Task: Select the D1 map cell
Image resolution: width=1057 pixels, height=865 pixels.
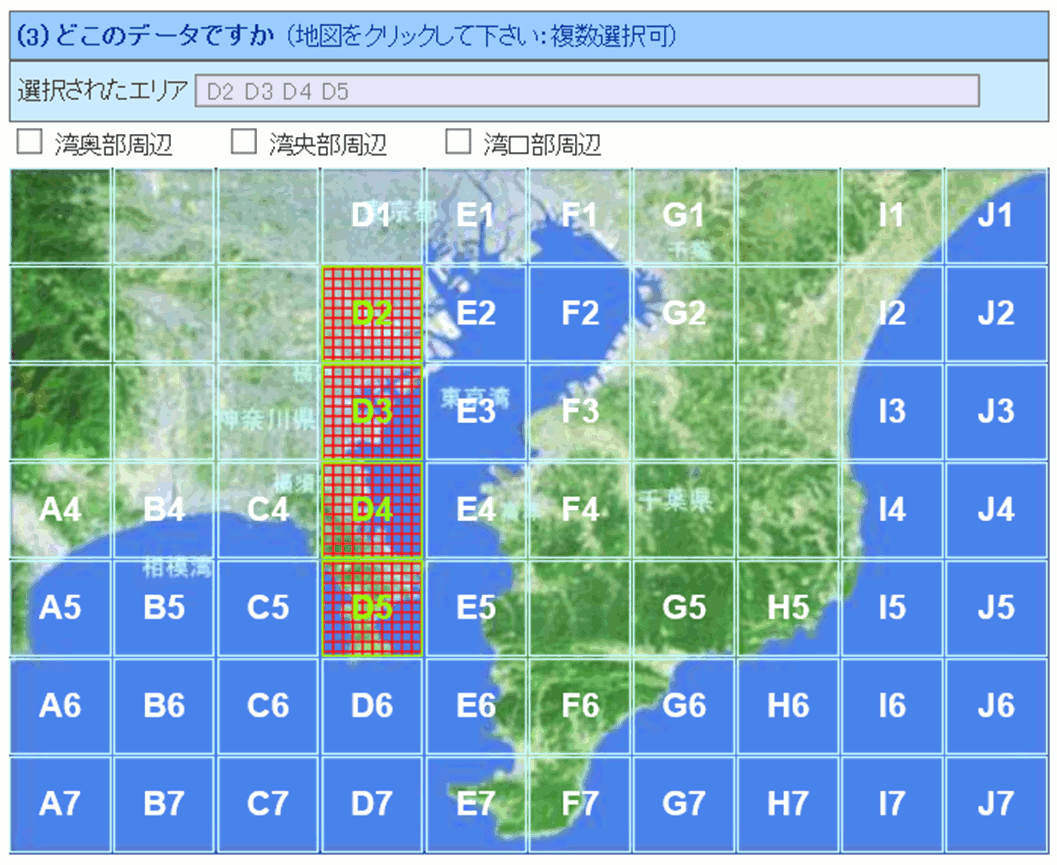Action: (x=372, y=216)
